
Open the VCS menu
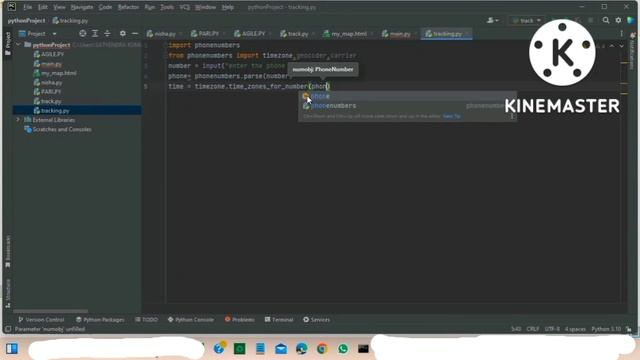pos(184,7)
